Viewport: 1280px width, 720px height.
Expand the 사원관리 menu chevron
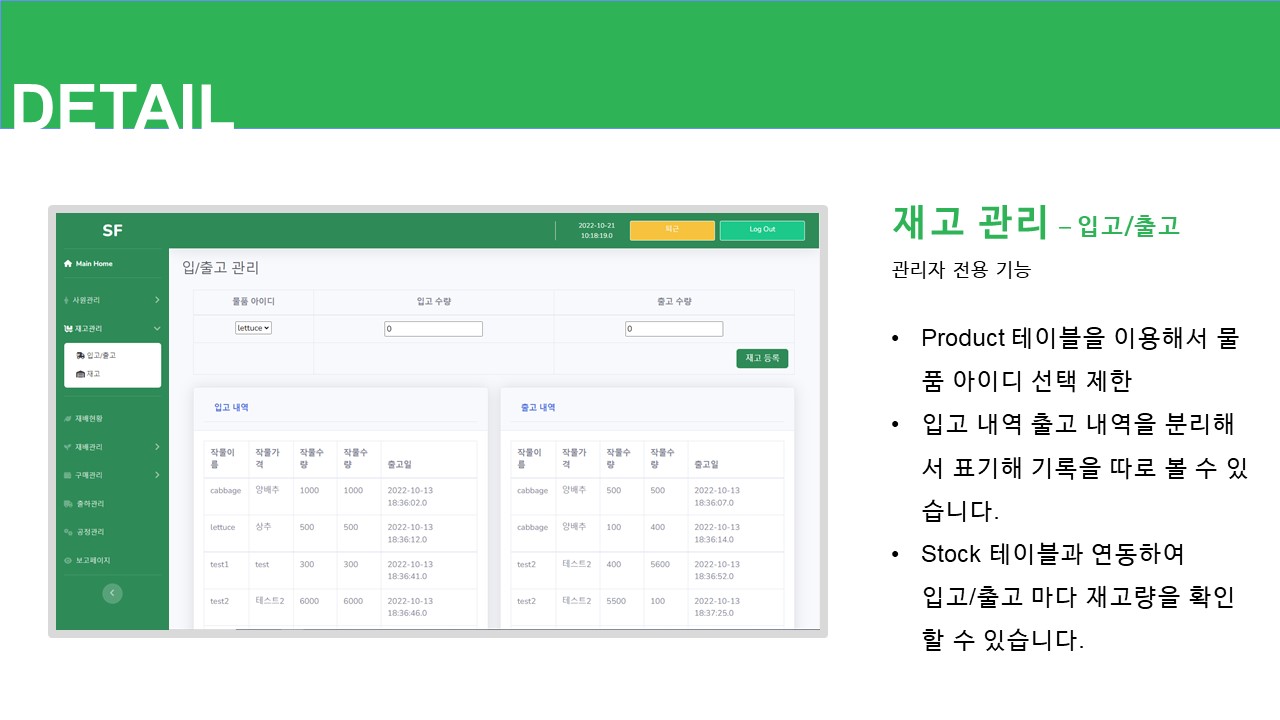157,300
